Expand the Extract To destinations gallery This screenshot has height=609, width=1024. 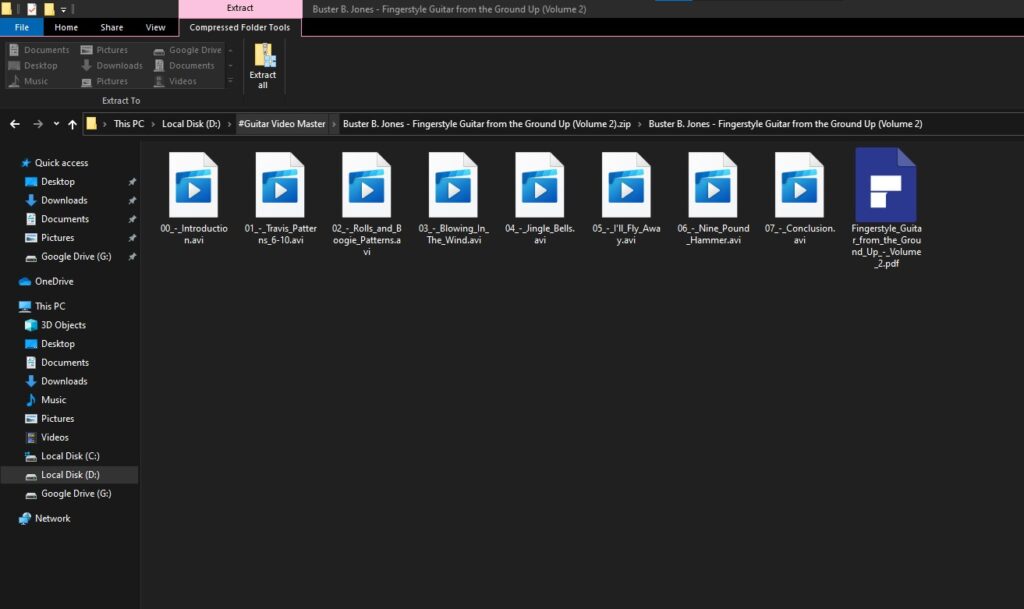[231, 80]
